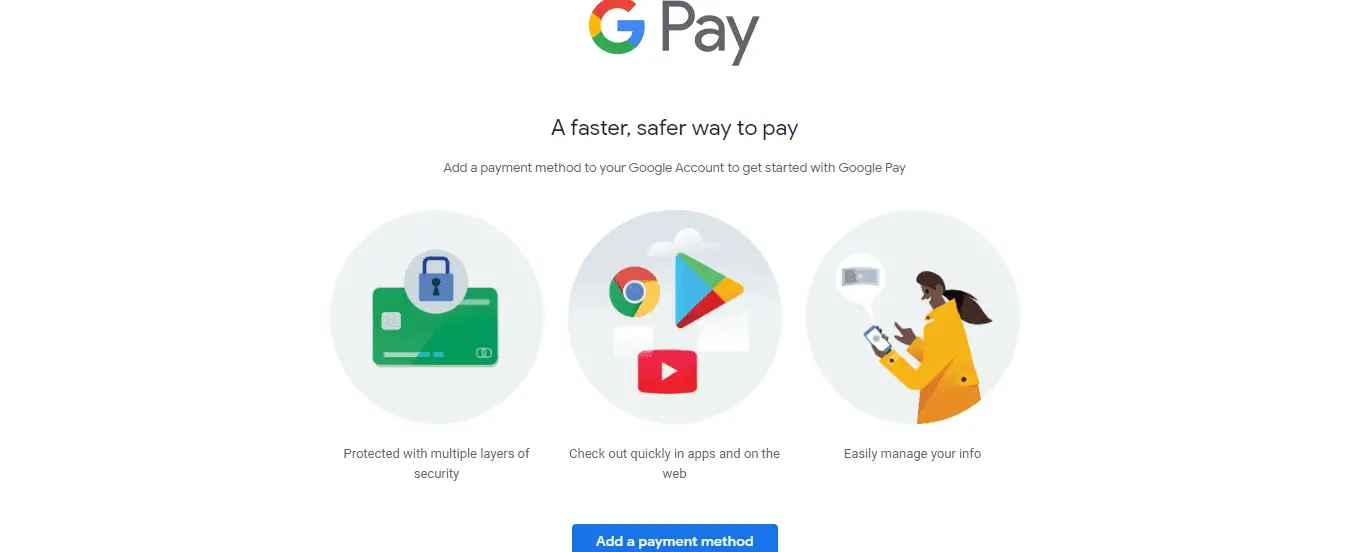This screenshot has height=552, width=1348.
Task: Click the "Add a payment method to your Google Account" subtitle
Action: pos(674,168)
